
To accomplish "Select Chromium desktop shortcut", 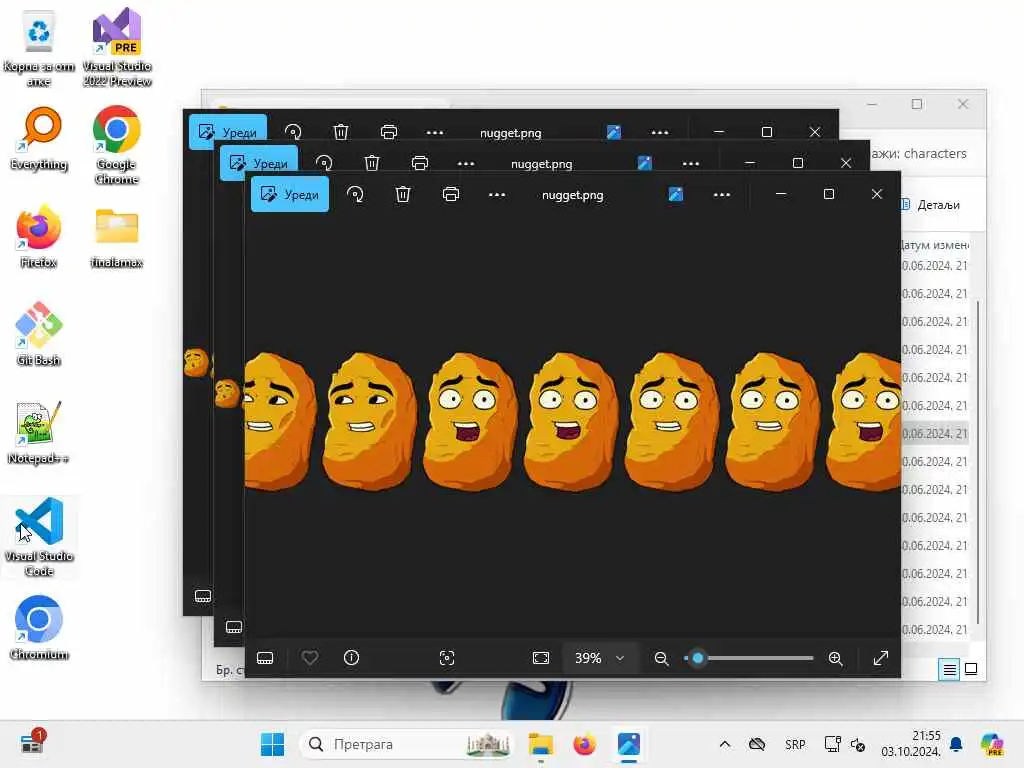I will [39, 627].
